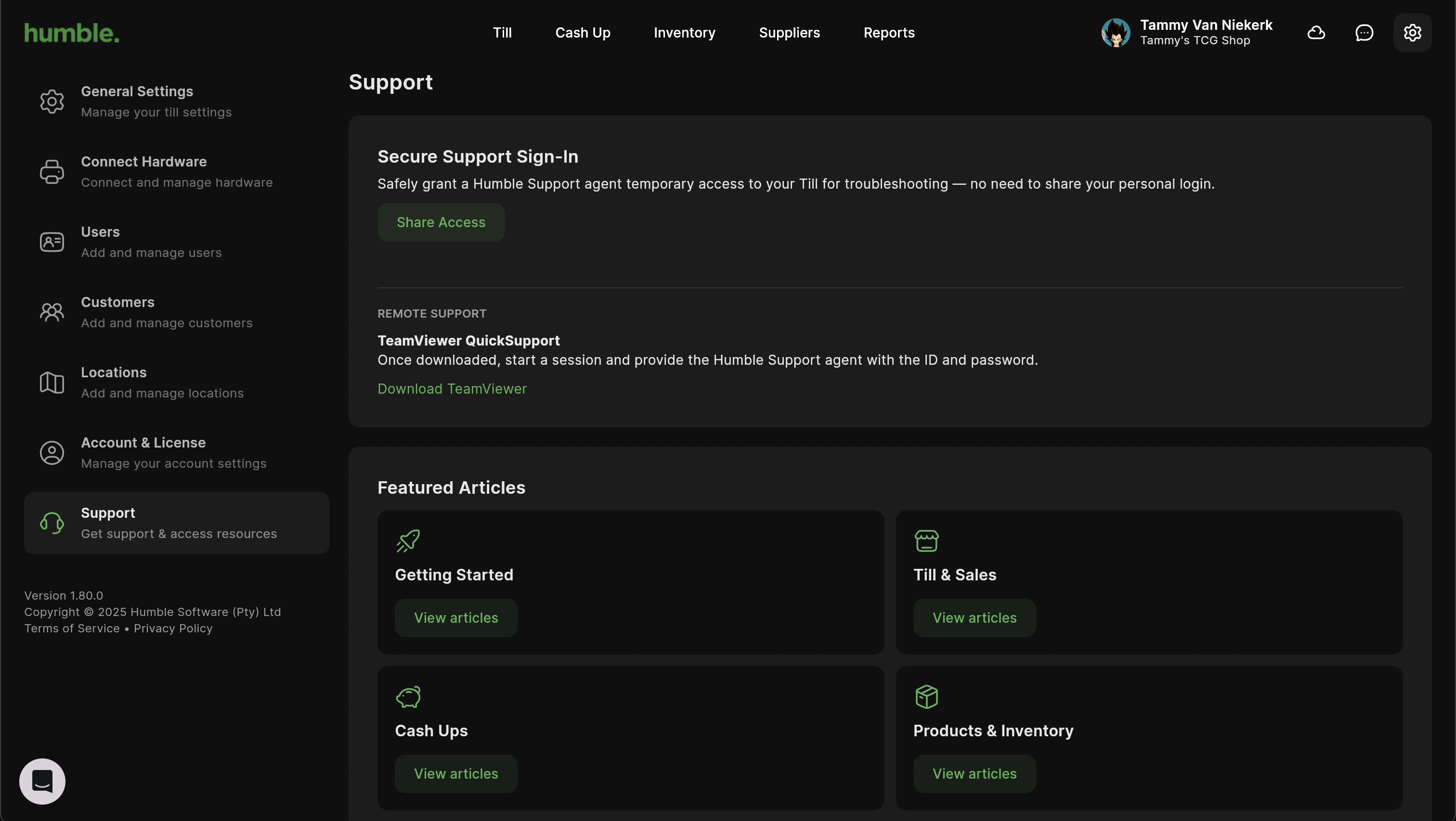1456x821 pixels.
Task: Open the Privacy Policy link
Action: pyautogui.click(x=173, y=629)
